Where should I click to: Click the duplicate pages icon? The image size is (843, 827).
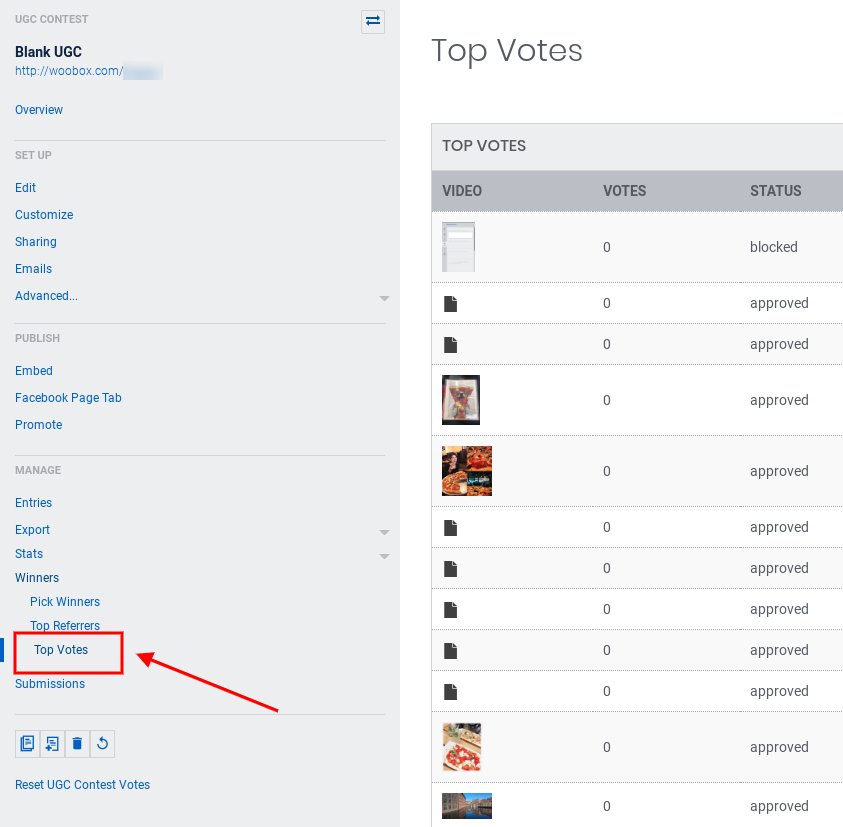[x=28, y=743]
